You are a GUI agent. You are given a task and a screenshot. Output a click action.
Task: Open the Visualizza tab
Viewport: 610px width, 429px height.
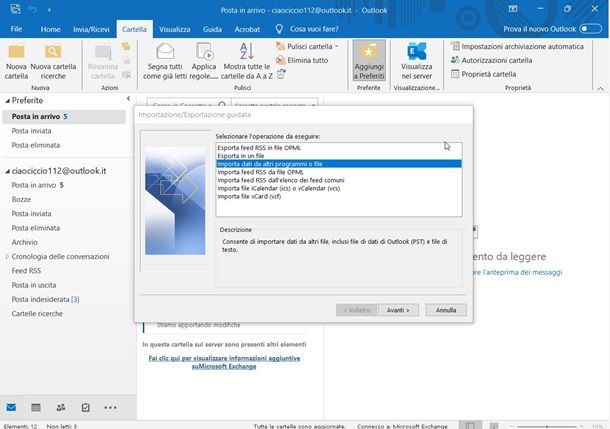[175, 29]
